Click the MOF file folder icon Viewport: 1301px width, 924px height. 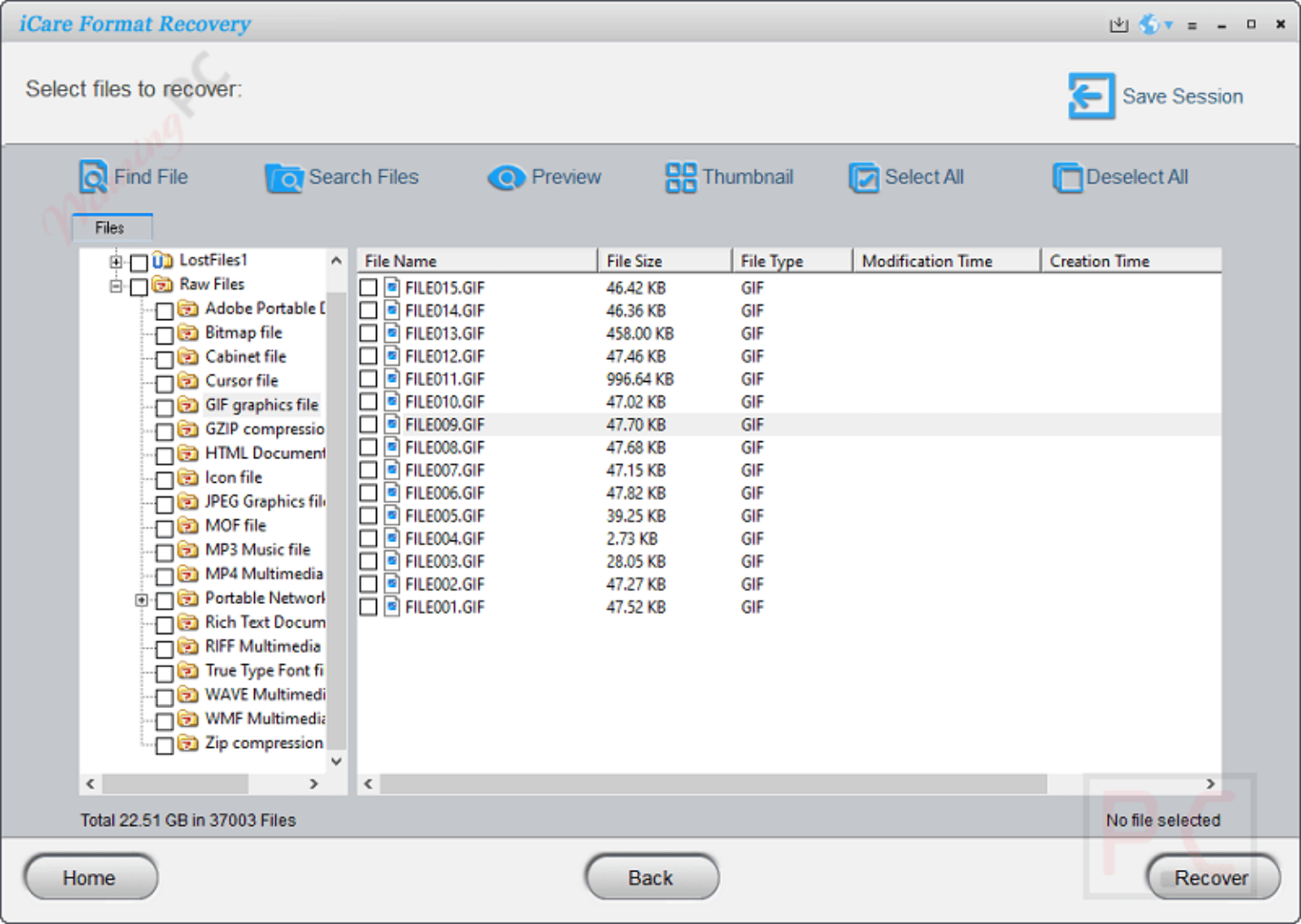[188, 526]
